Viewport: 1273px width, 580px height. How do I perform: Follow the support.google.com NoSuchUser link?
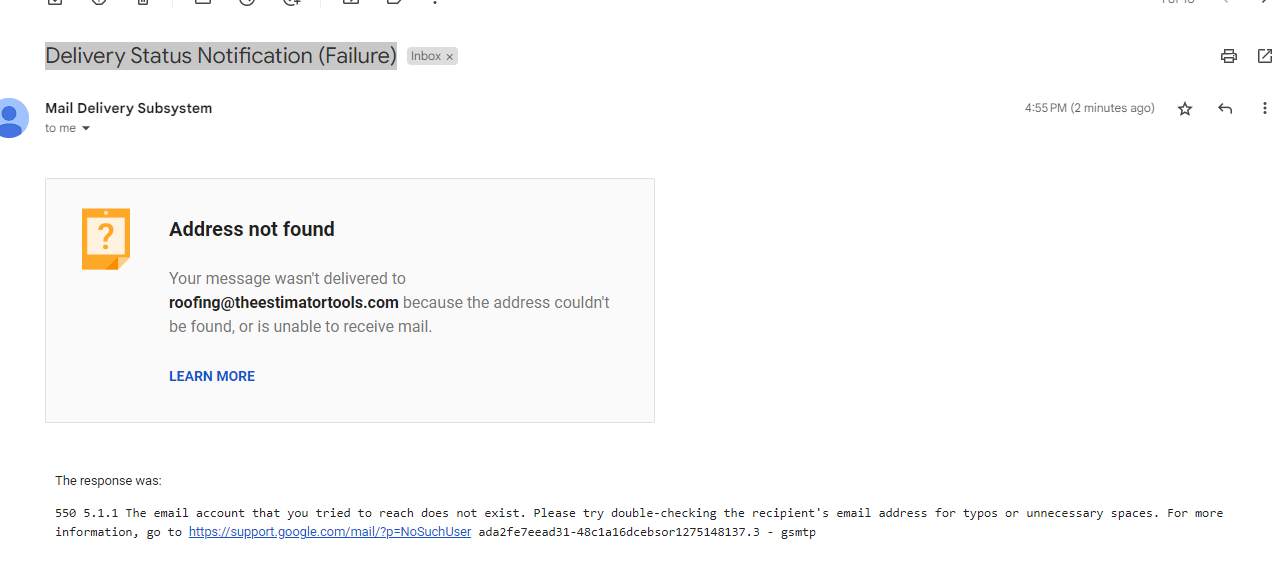329,532
